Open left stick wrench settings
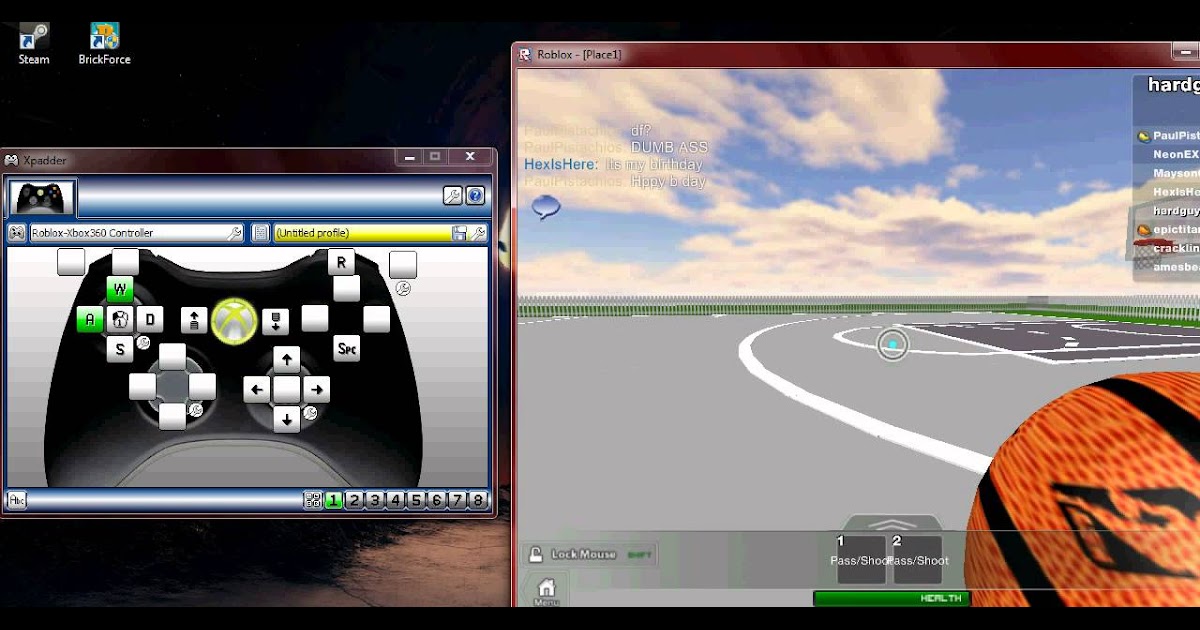The height and width of the screenshot is (630, 1200). point(143,343)
